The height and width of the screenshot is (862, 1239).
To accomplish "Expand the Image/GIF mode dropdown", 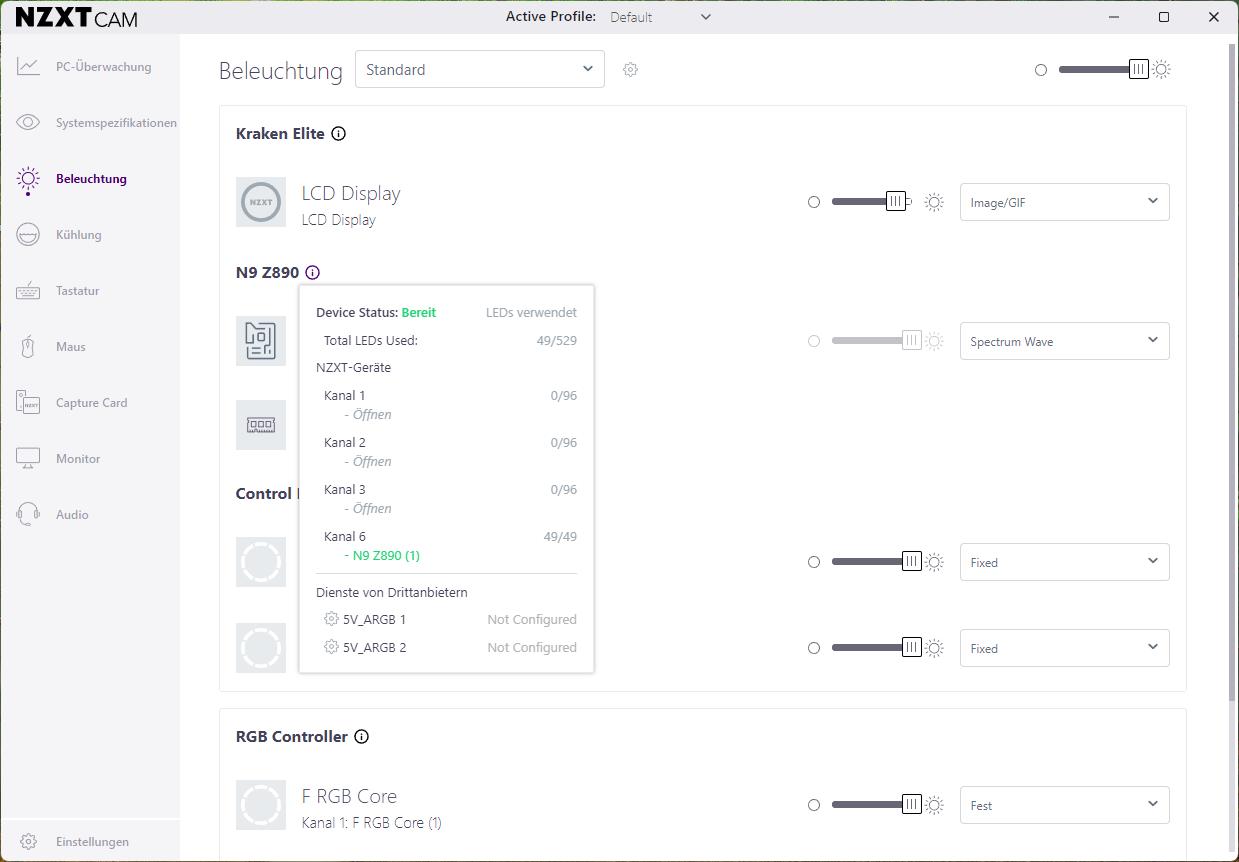I will tap(1064, 202).
